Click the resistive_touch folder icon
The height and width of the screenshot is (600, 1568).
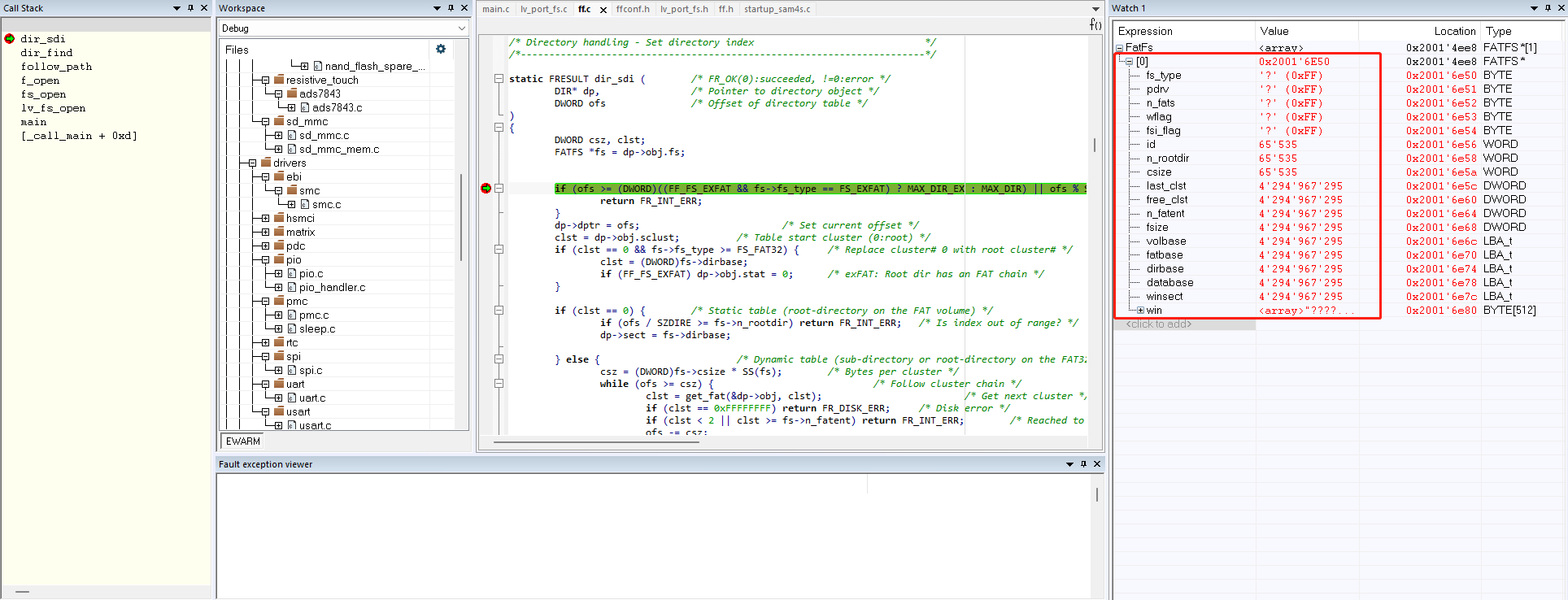(x=279, y=80)
